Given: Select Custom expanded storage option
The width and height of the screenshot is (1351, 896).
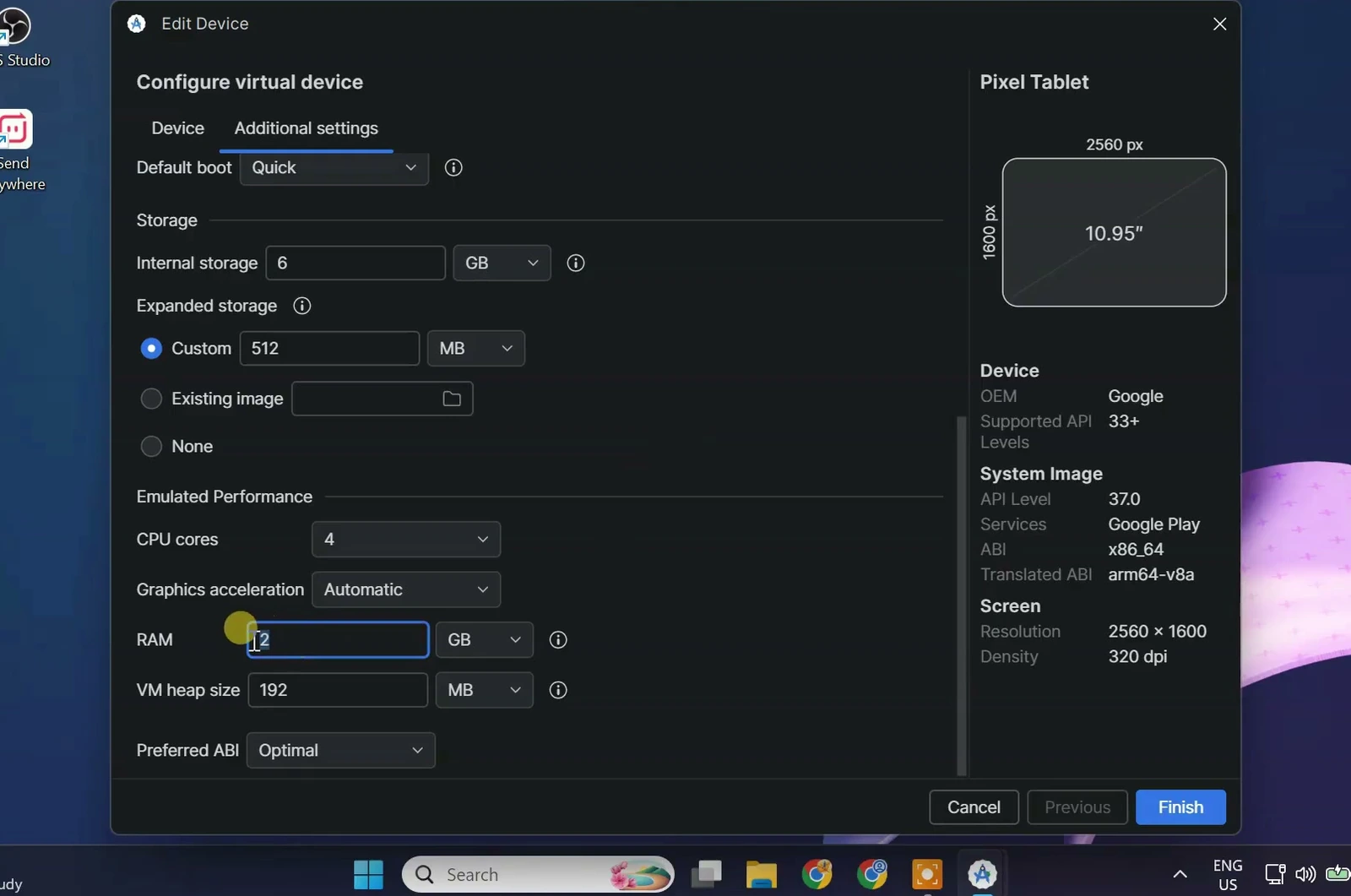Looking at the screenshot, I should [x=151, y=348].
